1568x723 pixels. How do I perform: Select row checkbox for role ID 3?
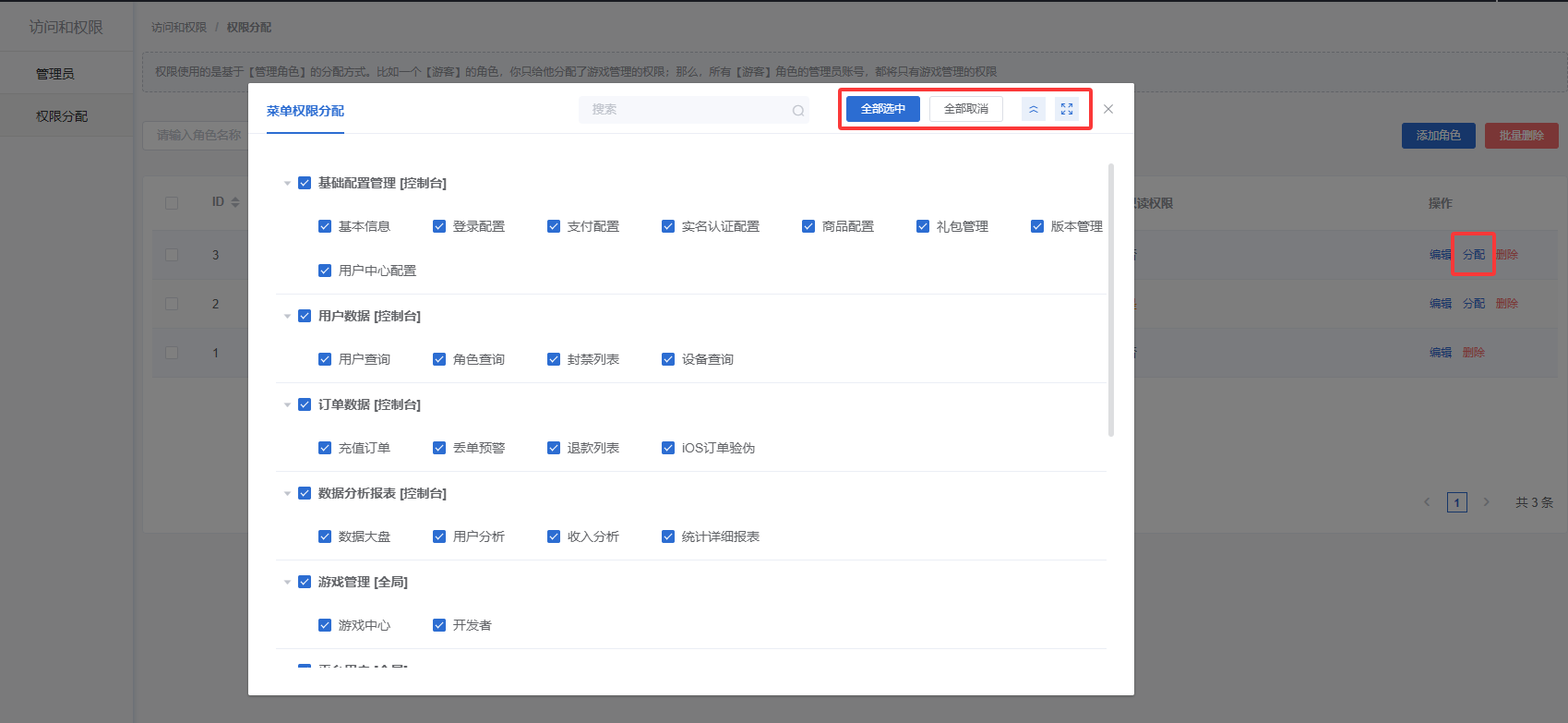[x=172, y=255]
